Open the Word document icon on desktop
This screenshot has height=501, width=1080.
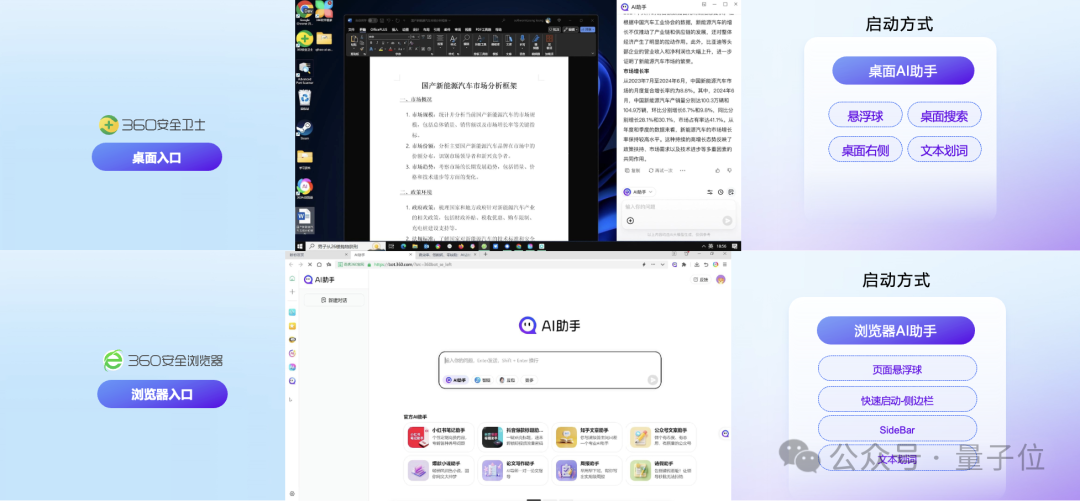tap(304, 219)
